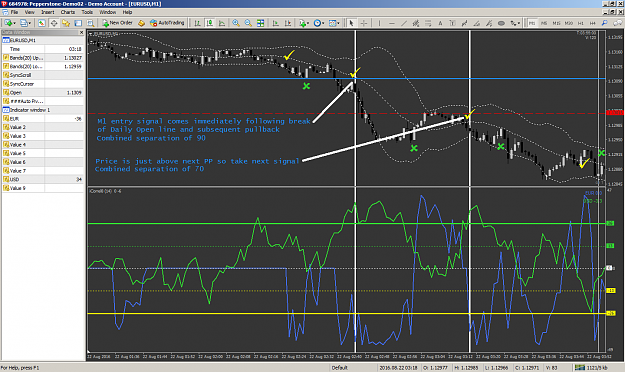This screenshot has width=625, height=372.
Task: Select EURUSD,M1 row in Data Window
Action: pyautogui.click(x=43, y=40)
